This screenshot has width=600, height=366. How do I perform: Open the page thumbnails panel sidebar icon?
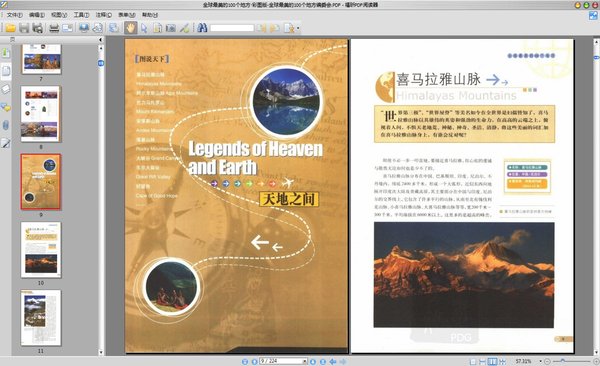[x=6, y=71]
